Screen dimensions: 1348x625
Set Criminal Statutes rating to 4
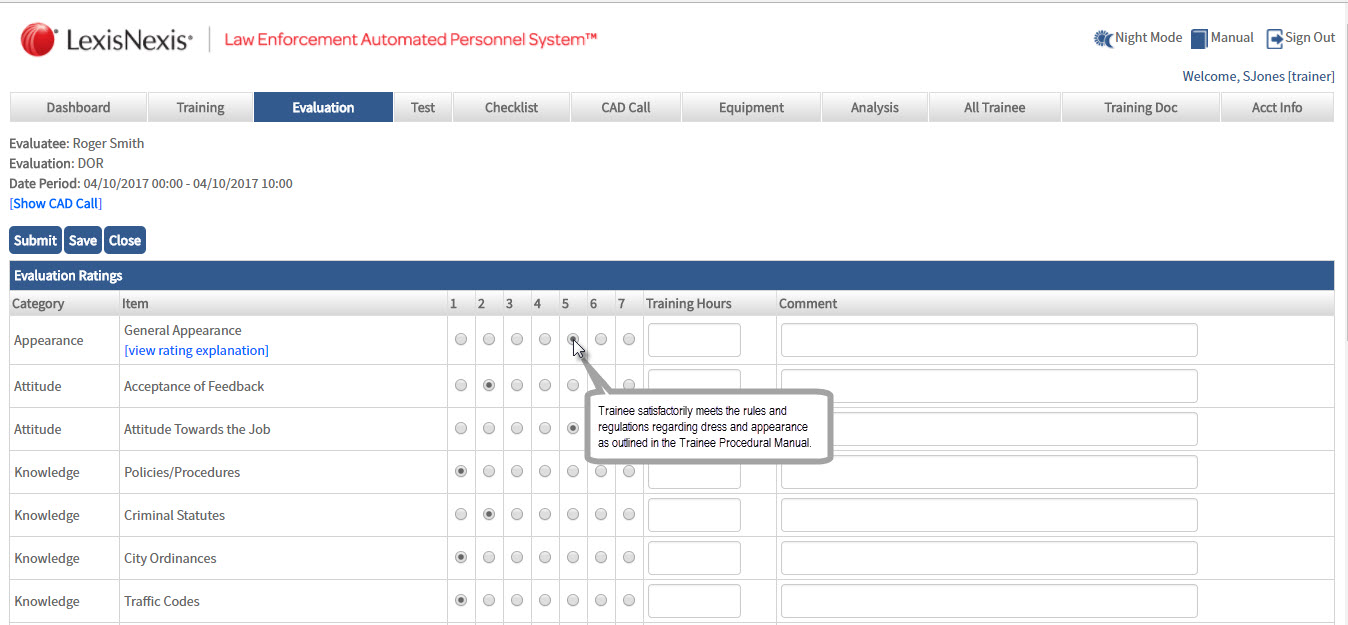(545, 515)
